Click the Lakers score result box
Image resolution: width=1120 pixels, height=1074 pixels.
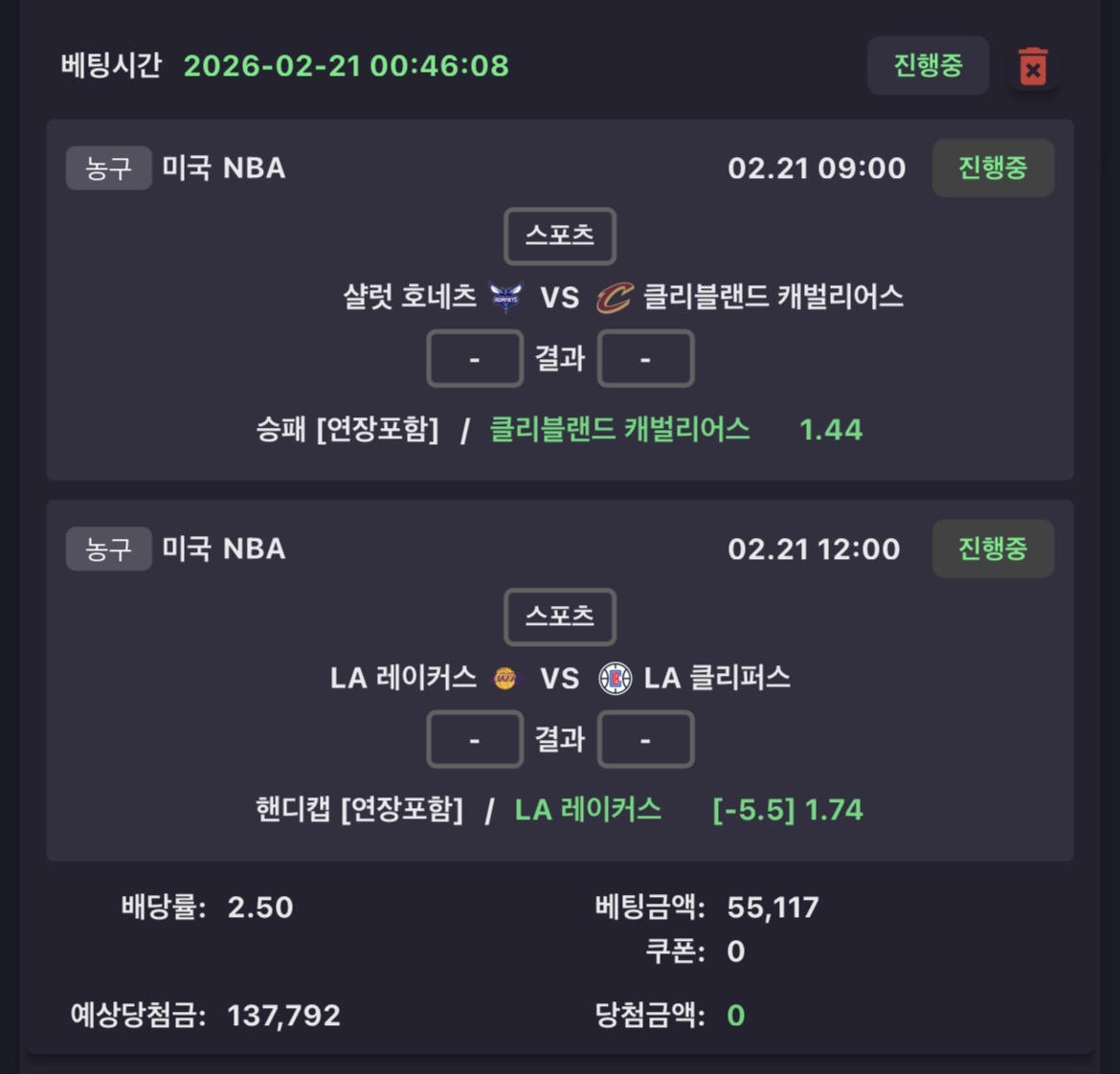pos(475,740)
